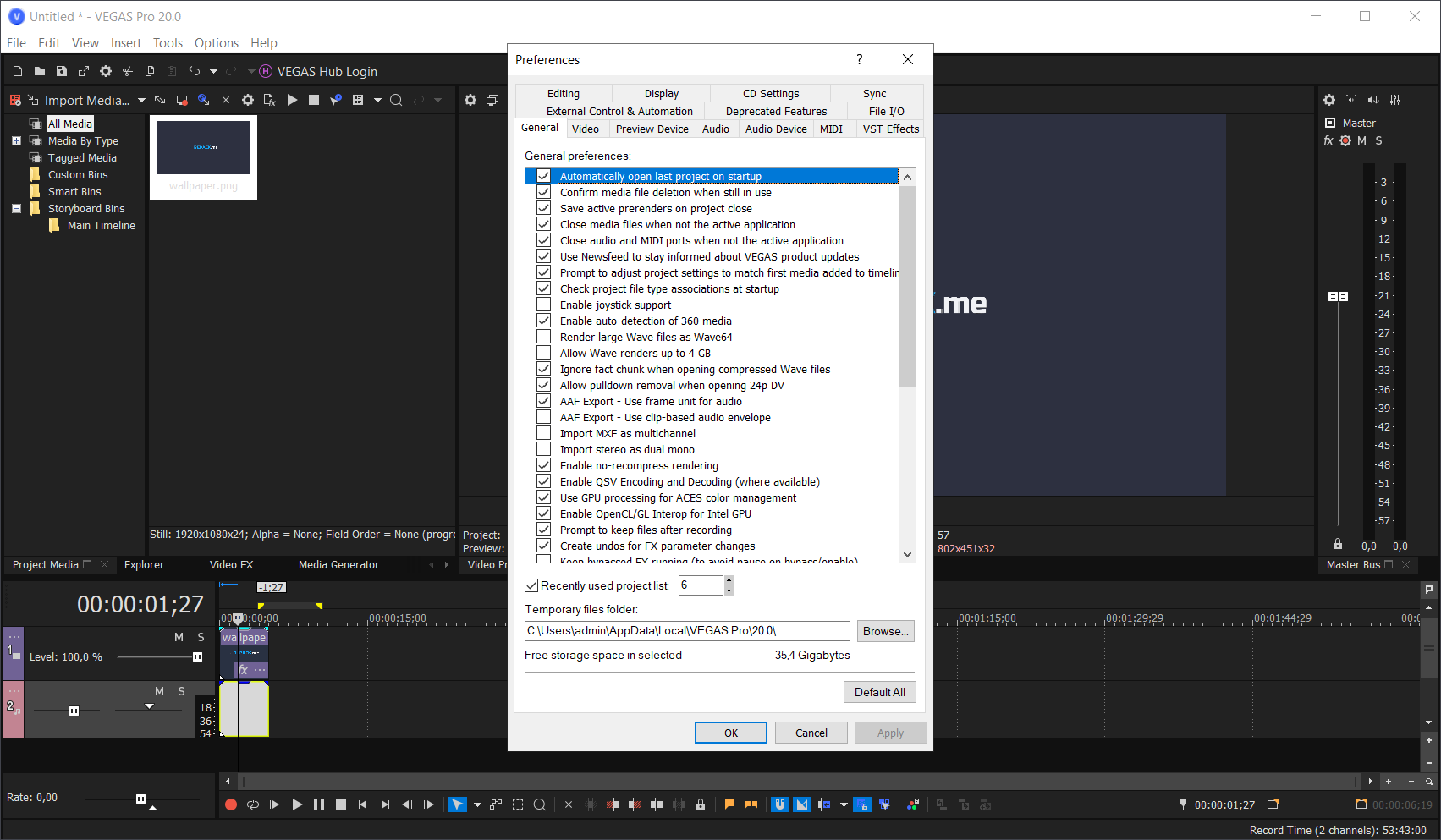Open edit tool selector dropdown arrow
This screenshot has height=840, width=1441.
click(x=477, y=805)
